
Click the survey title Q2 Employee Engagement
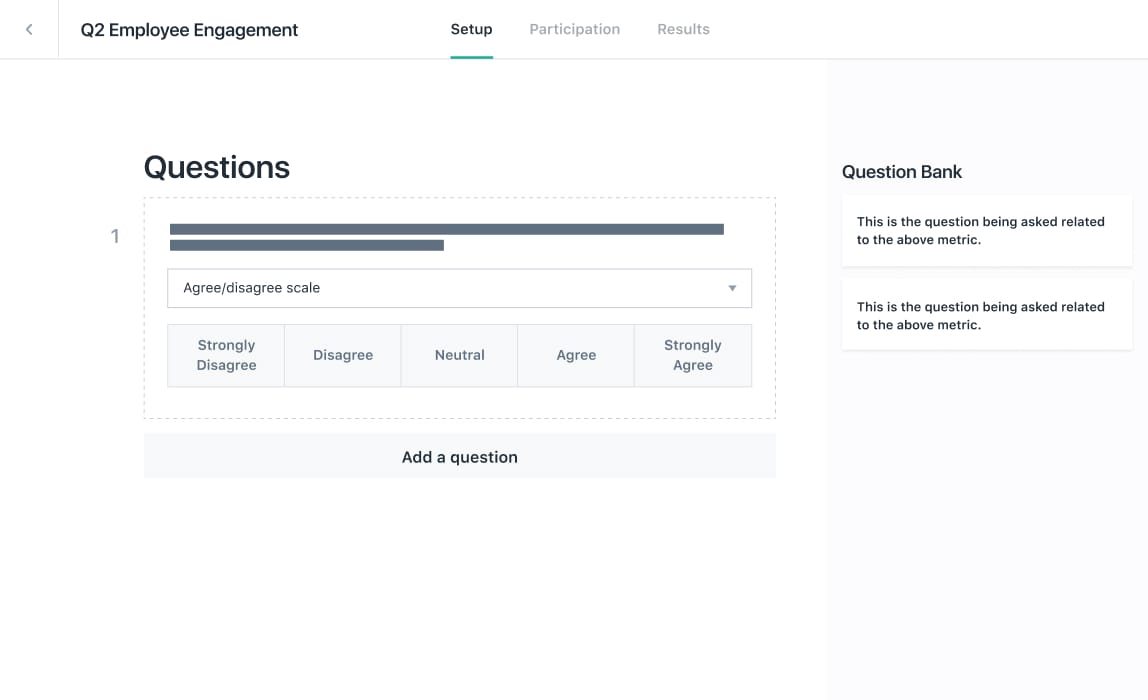coord(188,30)
